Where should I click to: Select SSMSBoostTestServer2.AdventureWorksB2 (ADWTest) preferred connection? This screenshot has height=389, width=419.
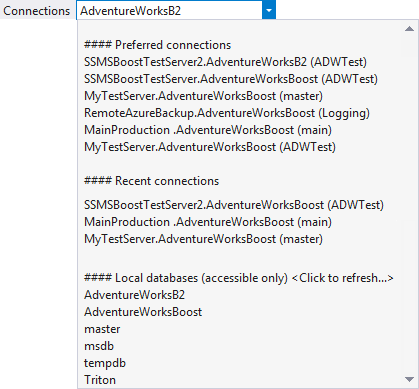225,62
